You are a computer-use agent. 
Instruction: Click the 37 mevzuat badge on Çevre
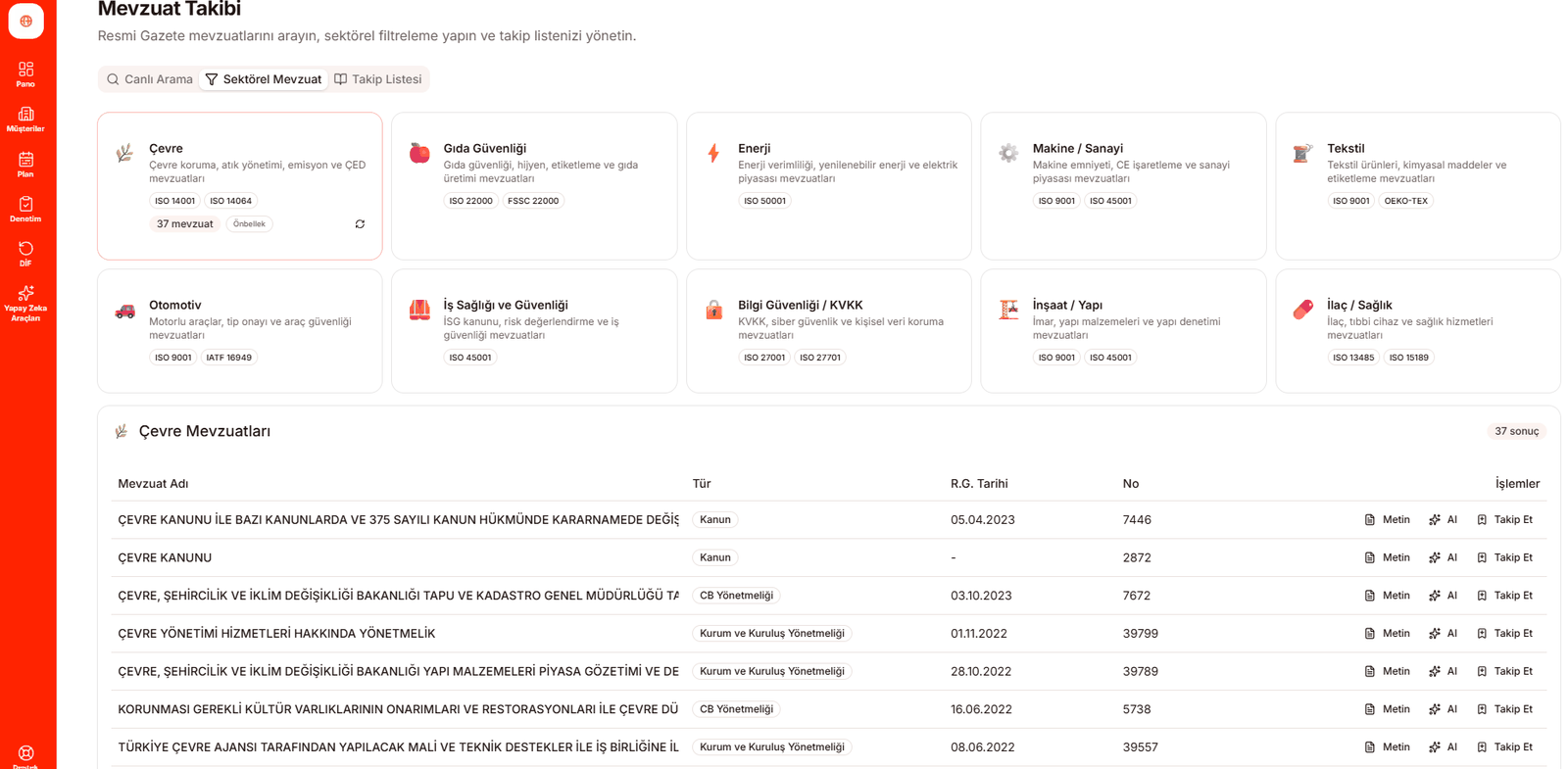185,224
